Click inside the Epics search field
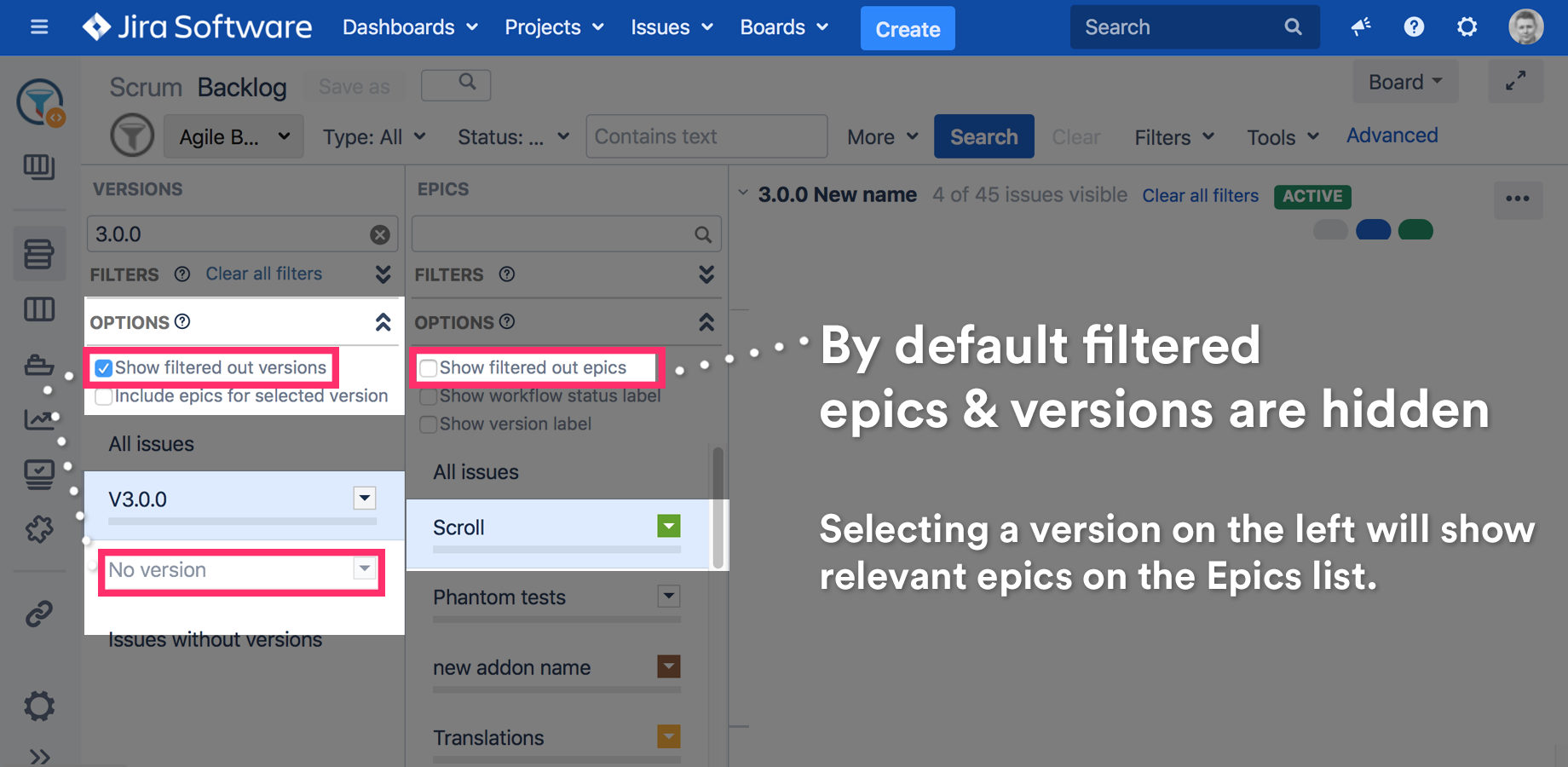 554,234
